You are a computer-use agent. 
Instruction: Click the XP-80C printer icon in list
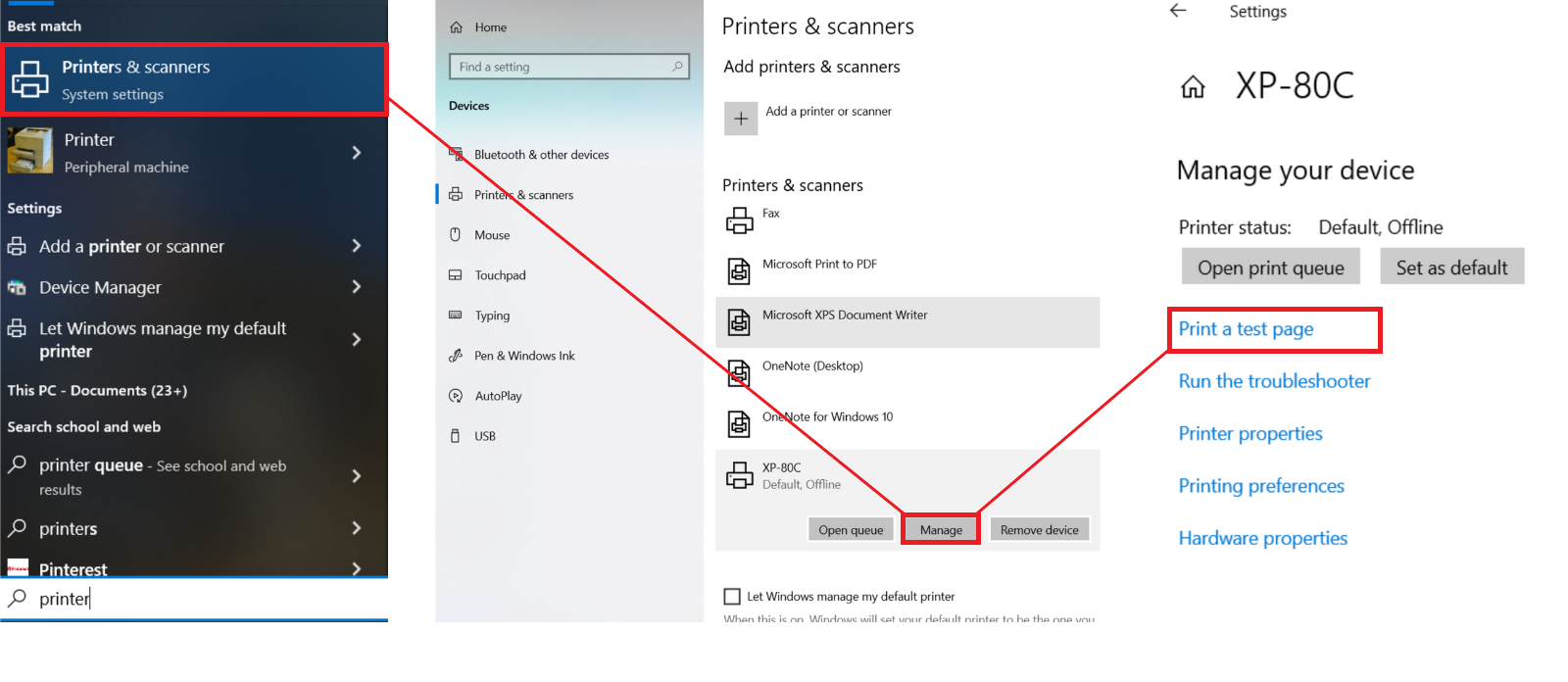click(x=739, y=476)
